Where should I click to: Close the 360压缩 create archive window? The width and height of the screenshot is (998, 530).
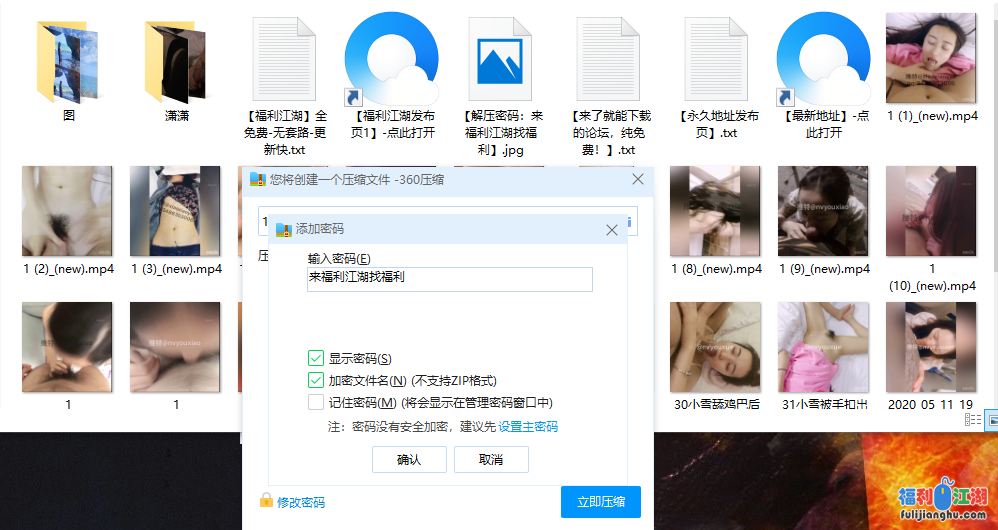point(638,180)
